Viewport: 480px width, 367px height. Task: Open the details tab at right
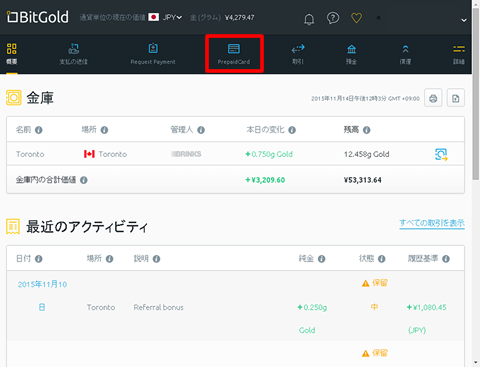pyautogui.click(x=459, y=54)
